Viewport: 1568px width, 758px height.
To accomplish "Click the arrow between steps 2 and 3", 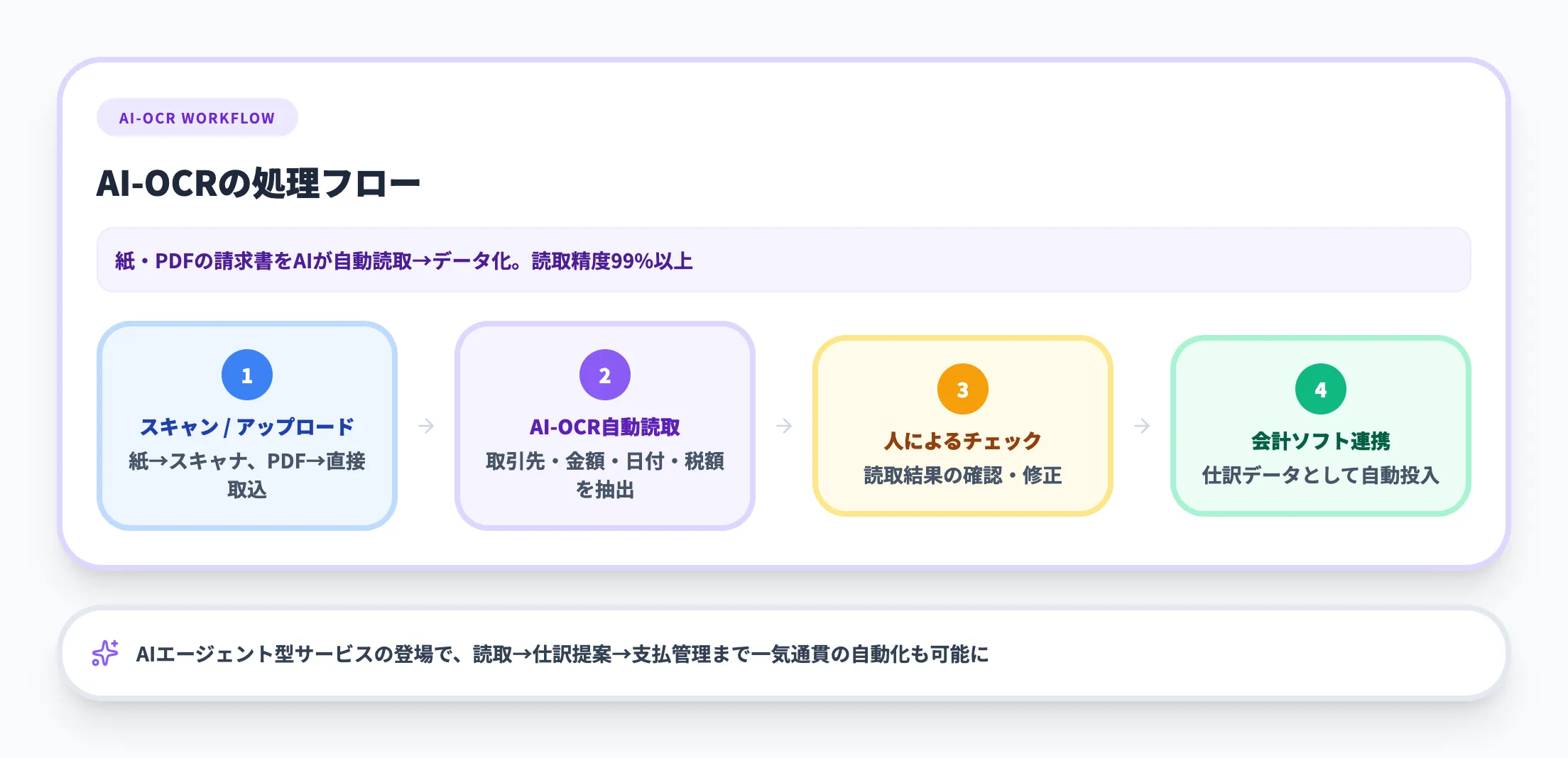I will point(784,427).
